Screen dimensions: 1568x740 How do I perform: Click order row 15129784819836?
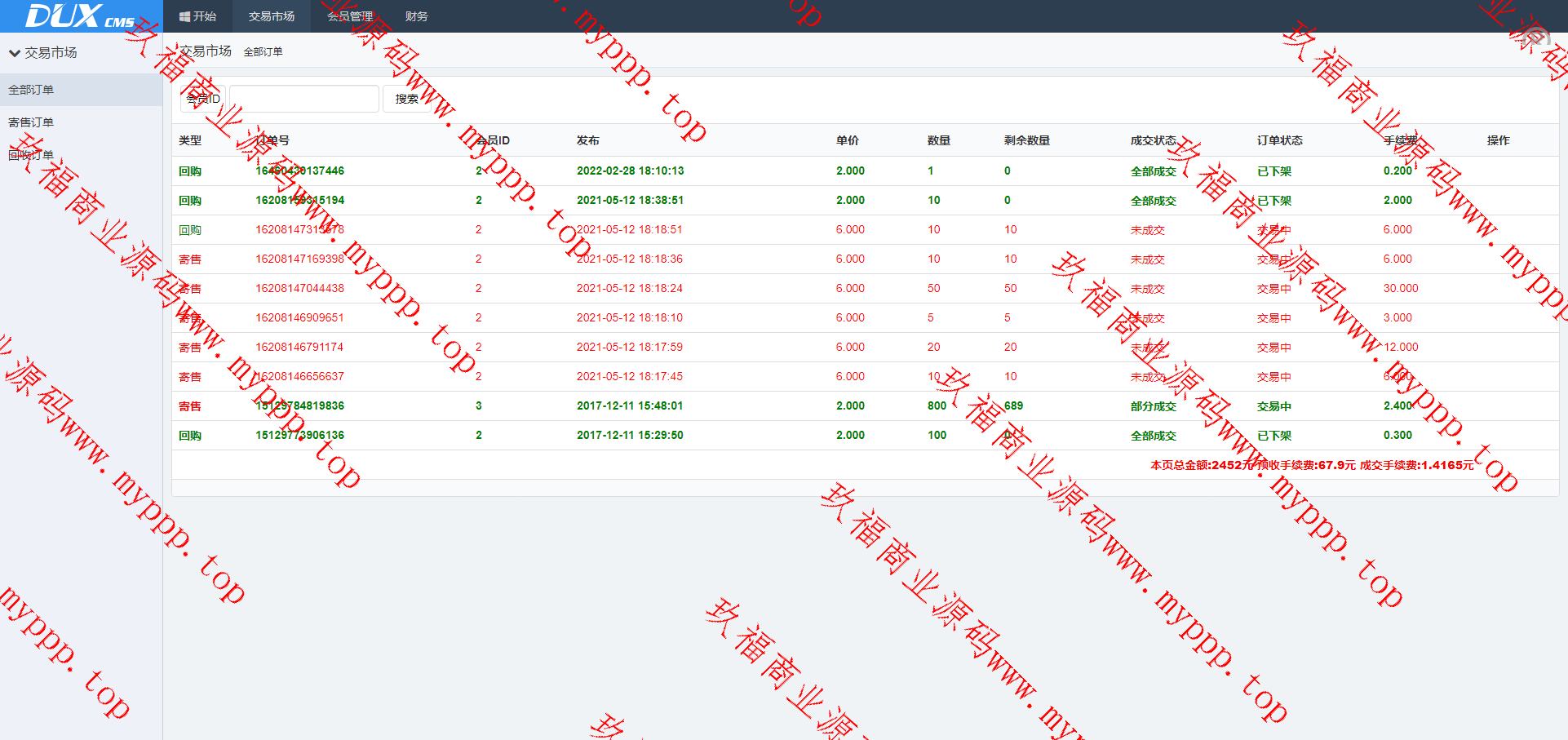click(299, 405)
